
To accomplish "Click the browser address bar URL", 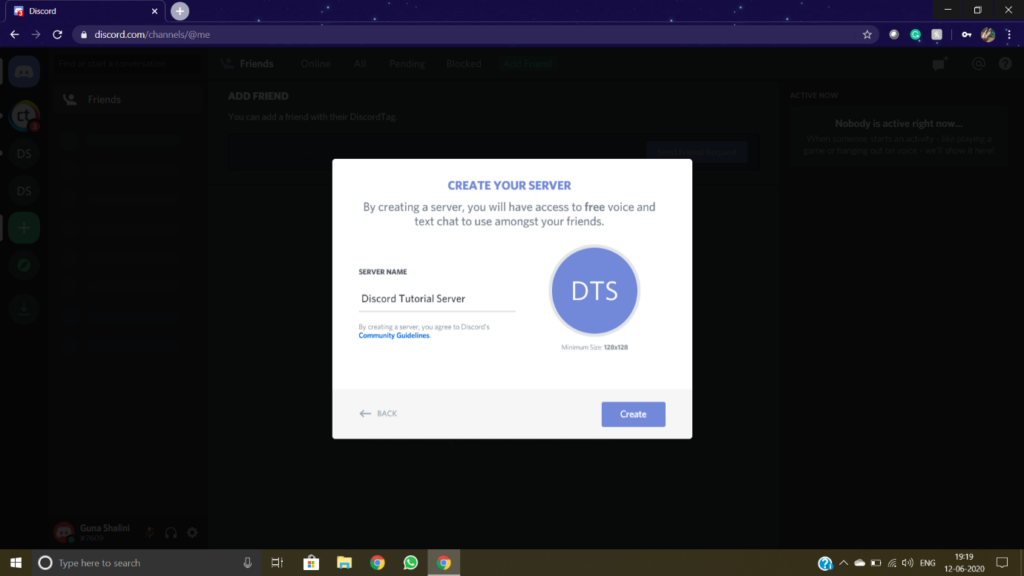I will tap(152, 35).
